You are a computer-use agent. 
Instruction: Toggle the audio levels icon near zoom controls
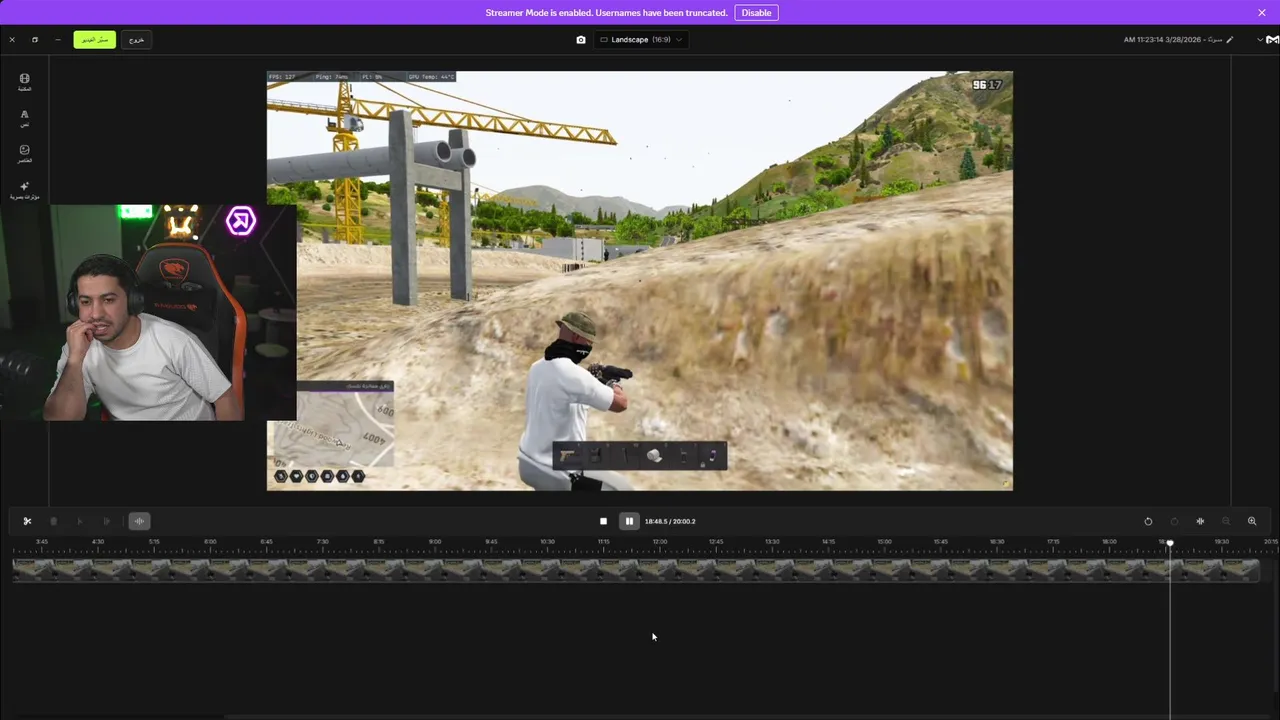pyautogui.click(x=1200, y=521)
